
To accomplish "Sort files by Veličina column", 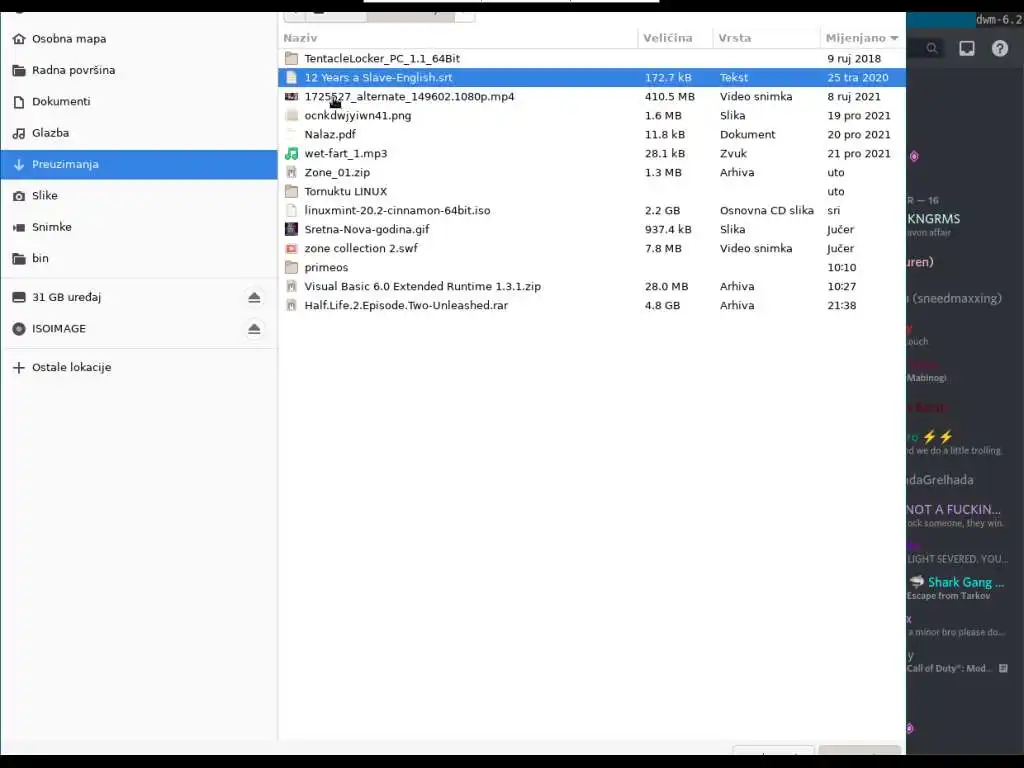I will coord(675,38).
